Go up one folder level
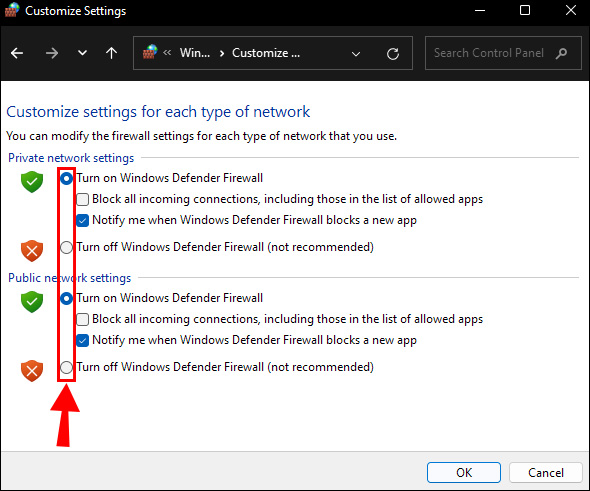 (x=111, y=53)
